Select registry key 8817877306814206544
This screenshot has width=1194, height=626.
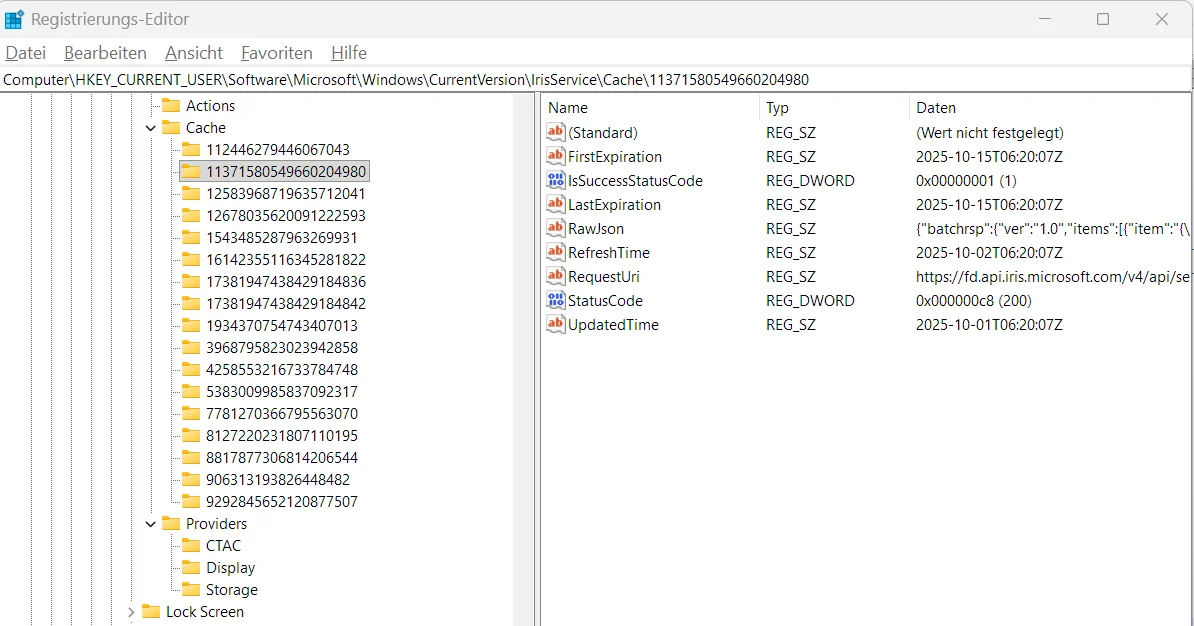[x=282, y=458]
